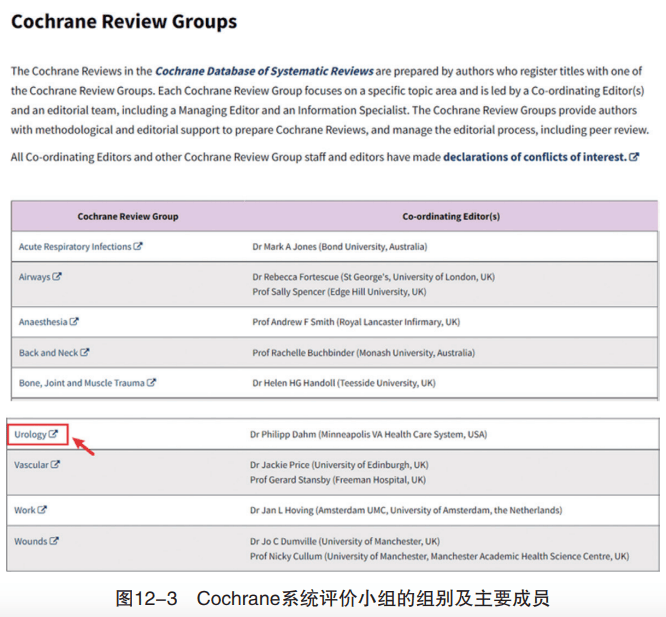Click external link icon next to Anaesthesia

75,322
